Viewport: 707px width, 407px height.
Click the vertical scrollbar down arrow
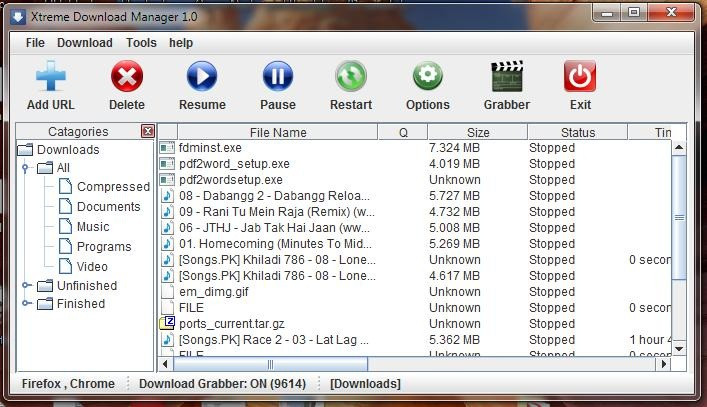click(x=679, y=348)
